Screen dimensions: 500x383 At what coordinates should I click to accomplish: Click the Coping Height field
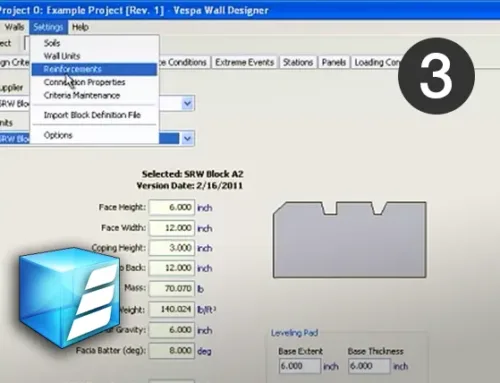(171, 248)
